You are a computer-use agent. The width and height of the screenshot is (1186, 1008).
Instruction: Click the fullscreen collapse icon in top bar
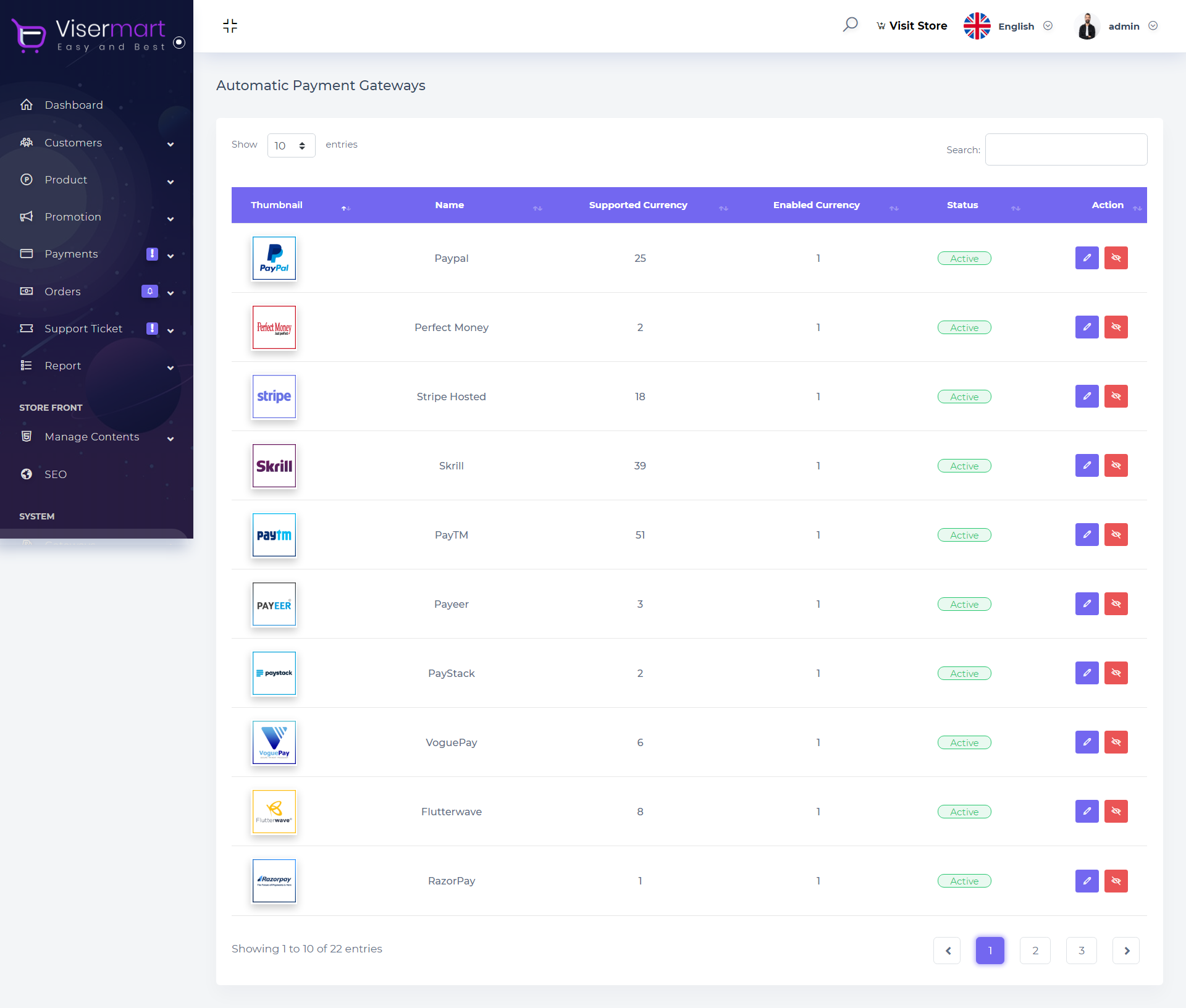coord(230,26)
